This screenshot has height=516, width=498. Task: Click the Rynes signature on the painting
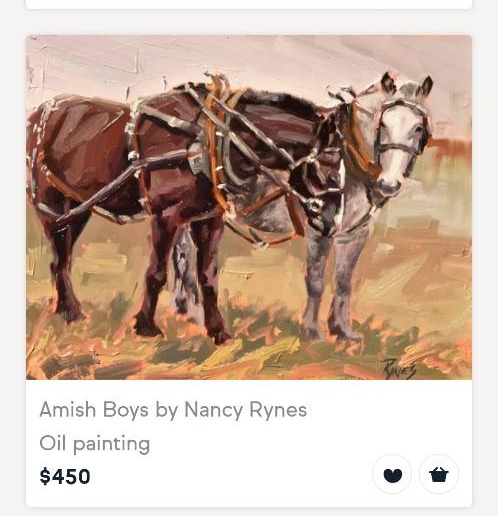(x=399, y=368)
